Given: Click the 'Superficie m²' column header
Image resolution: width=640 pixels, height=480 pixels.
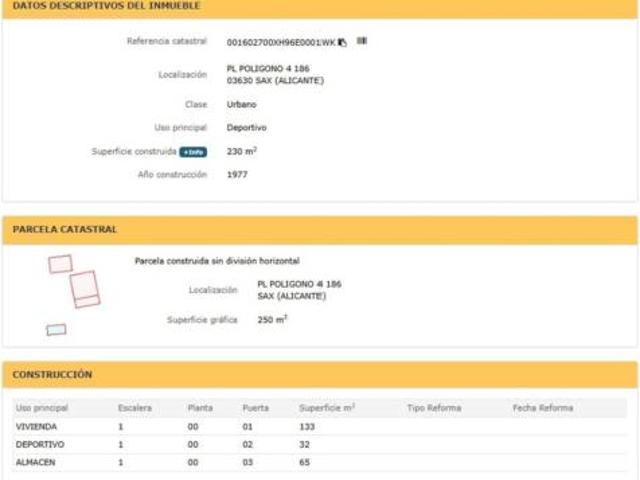Looking at the screenshot, I should [x=327, y=408].
